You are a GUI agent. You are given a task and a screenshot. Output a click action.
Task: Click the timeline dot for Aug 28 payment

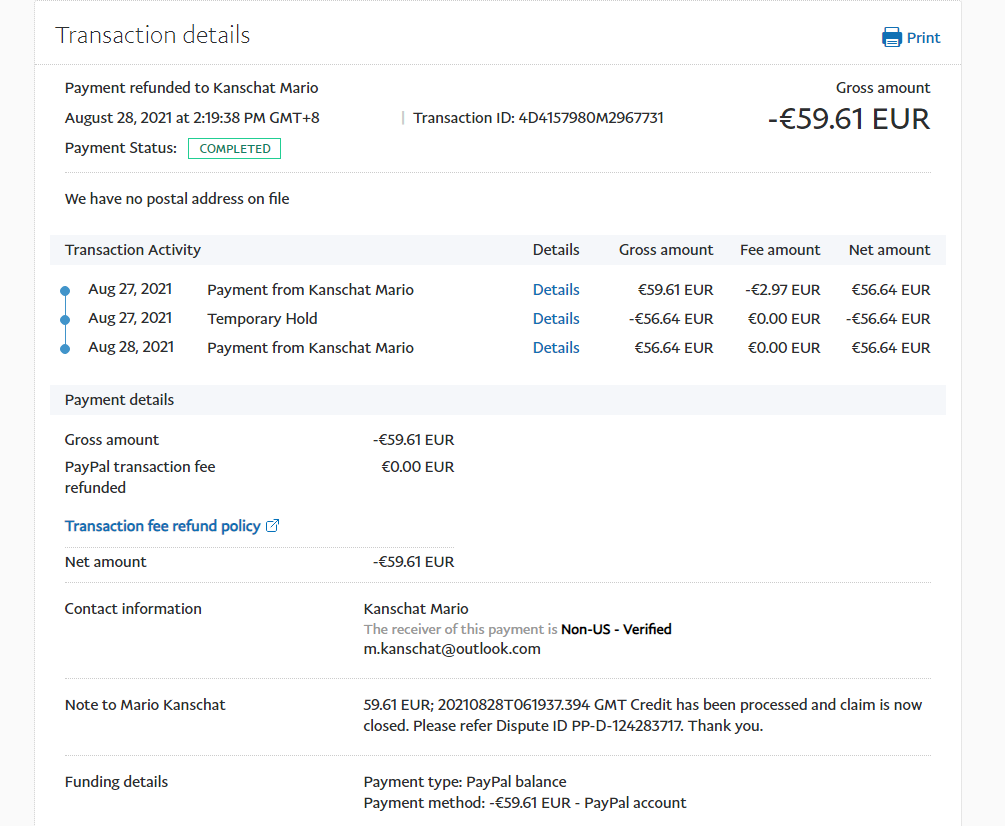[65, 349]
